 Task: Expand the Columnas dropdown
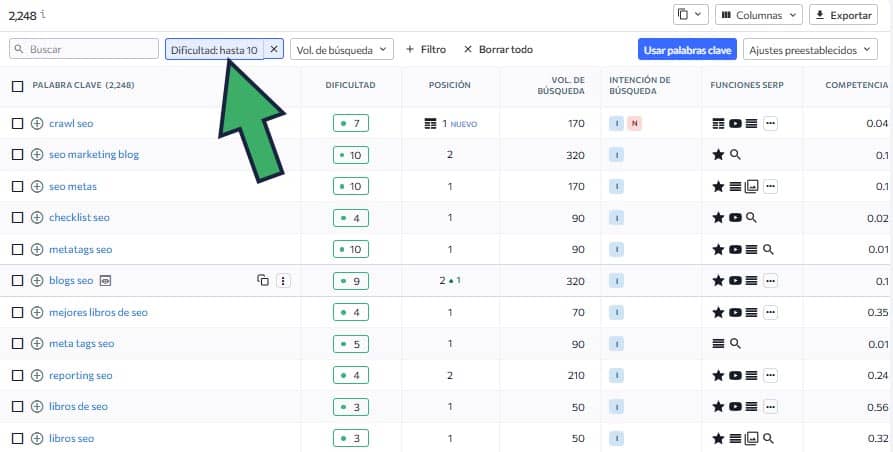point(760,15)
